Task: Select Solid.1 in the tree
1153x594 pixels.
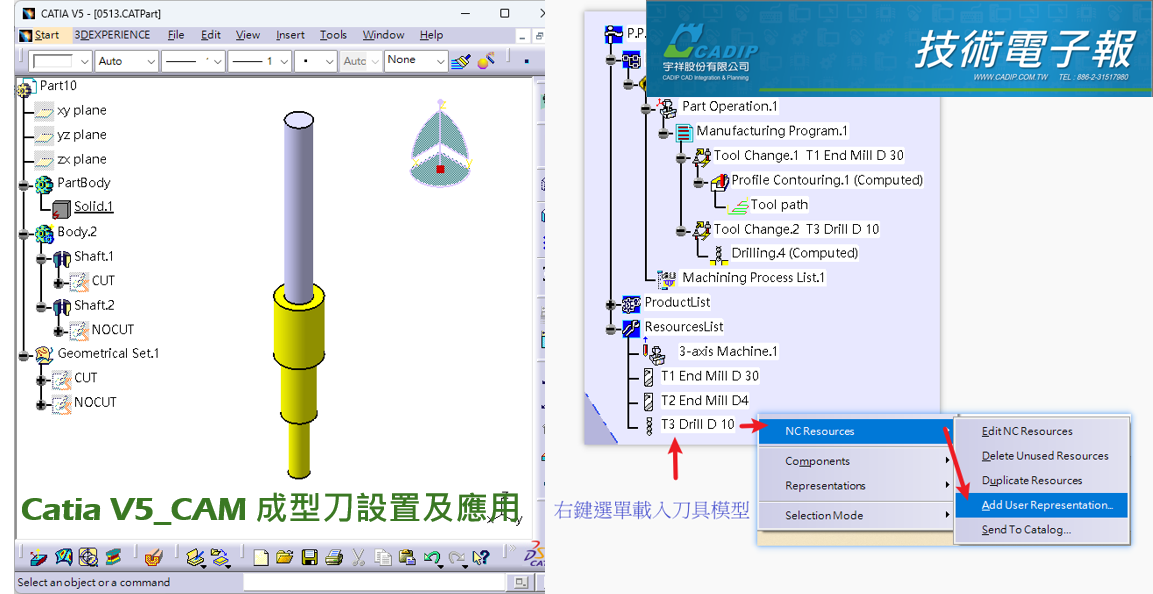Action: click(x=93, y=207)
